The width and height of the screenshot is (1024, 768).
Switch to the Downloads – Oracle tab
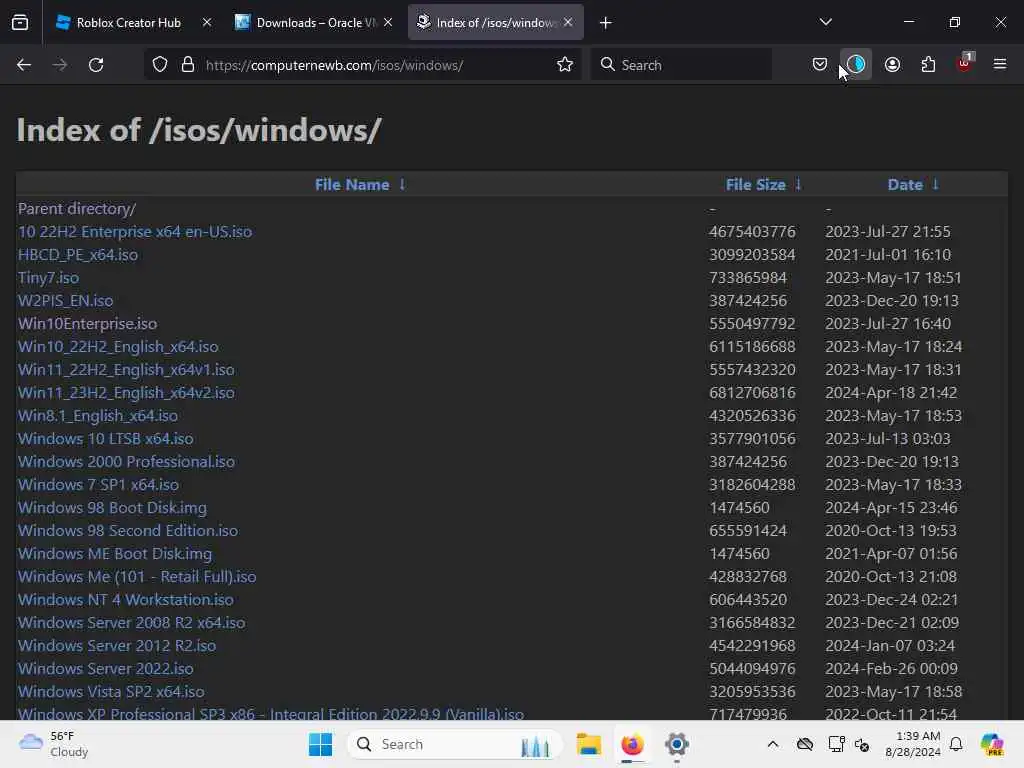[313, 23]
